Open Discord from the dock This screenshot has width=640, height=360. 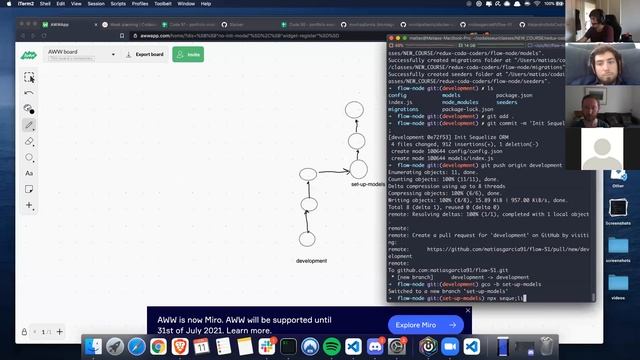(x=375, y=347)
